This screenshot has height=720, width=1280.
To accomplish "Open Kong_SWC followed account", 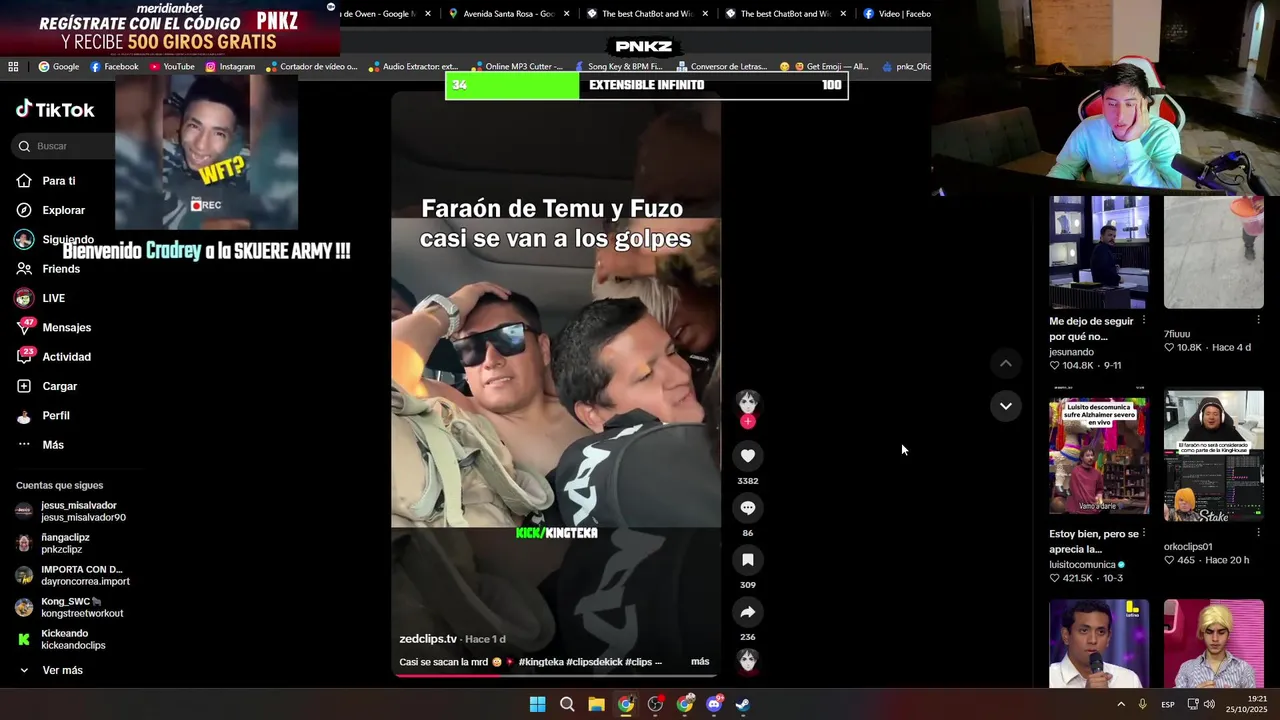I will coord(75,607).
